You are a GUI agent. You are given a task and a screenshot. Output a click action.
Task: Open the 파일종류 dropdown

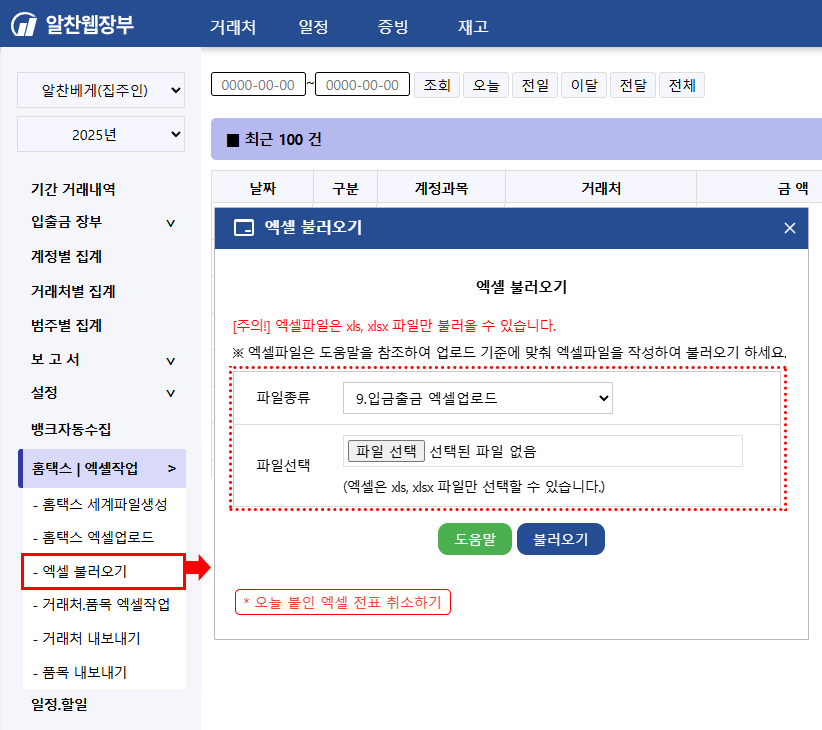[478, 398]
